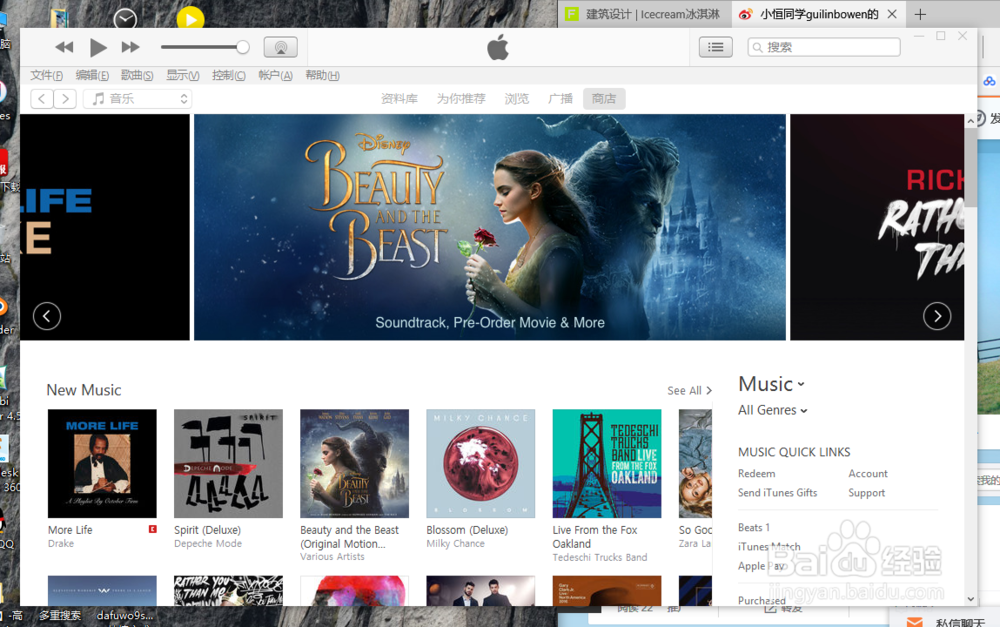
Task: Click the music note icon in media selector
Action: pyautogui.click(x=96, y=98)
